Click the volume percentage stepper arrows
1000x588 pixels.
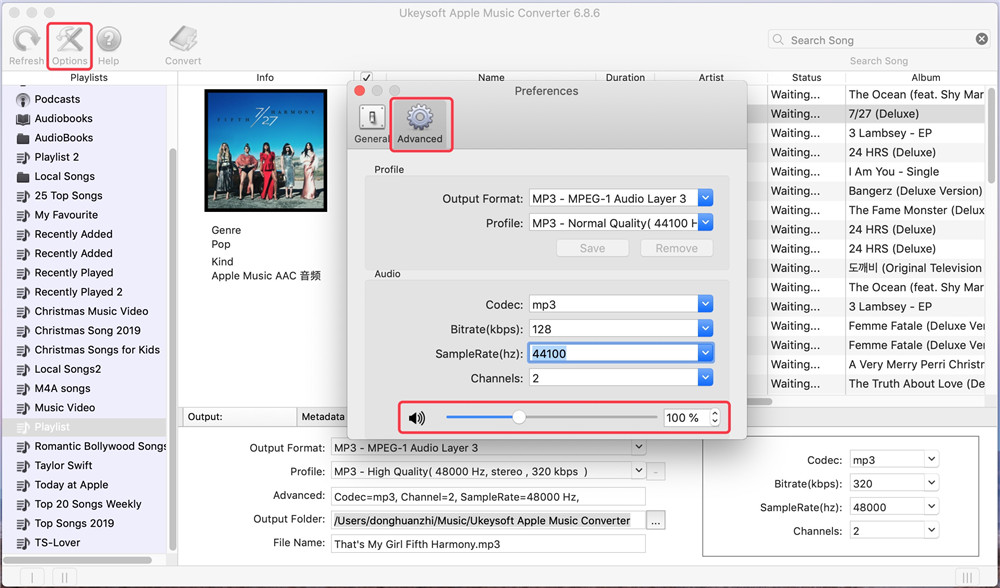click(715, 418)
